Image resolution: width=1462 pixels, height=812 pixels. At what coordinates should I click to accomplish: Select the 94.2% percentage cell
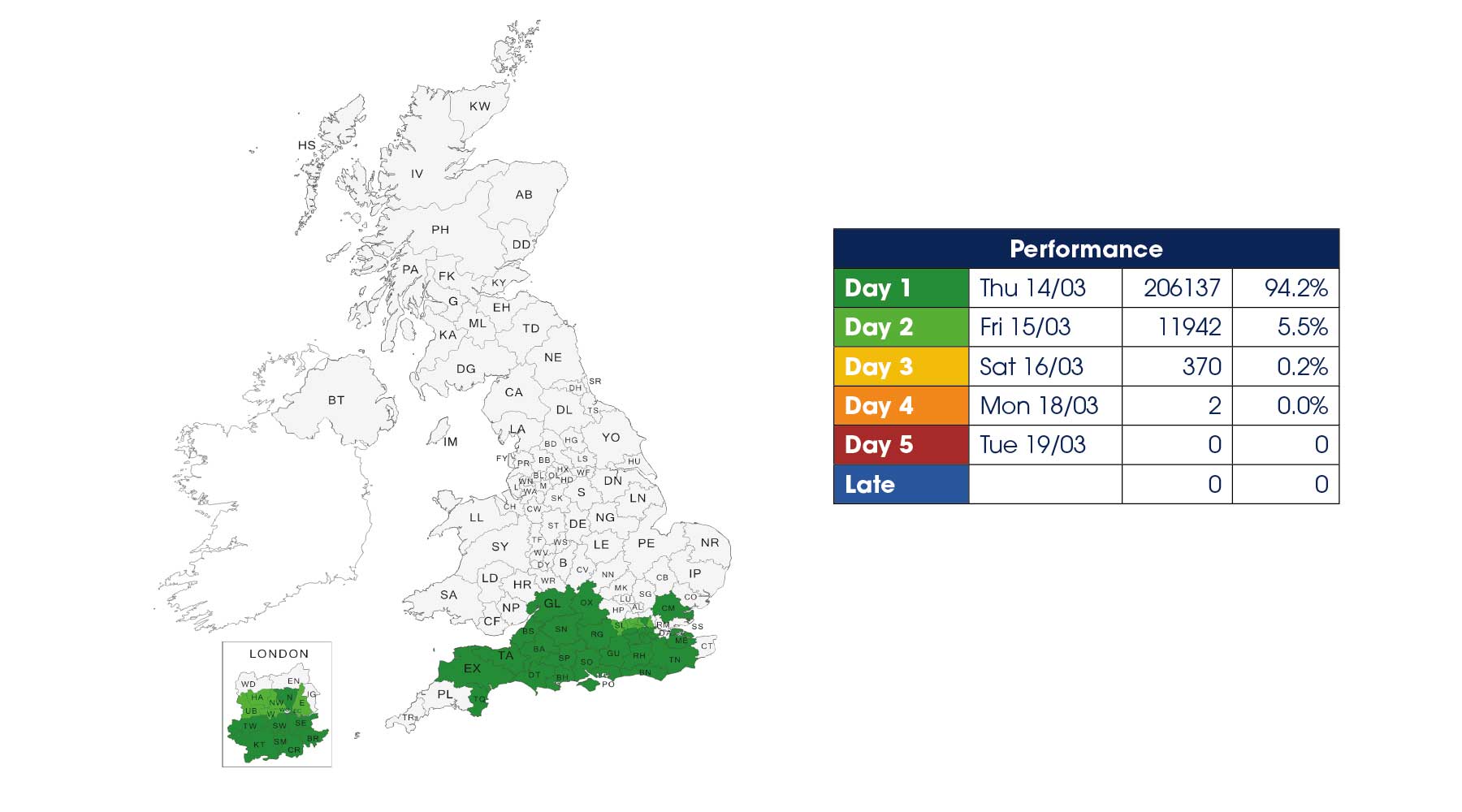[1286, 287]
